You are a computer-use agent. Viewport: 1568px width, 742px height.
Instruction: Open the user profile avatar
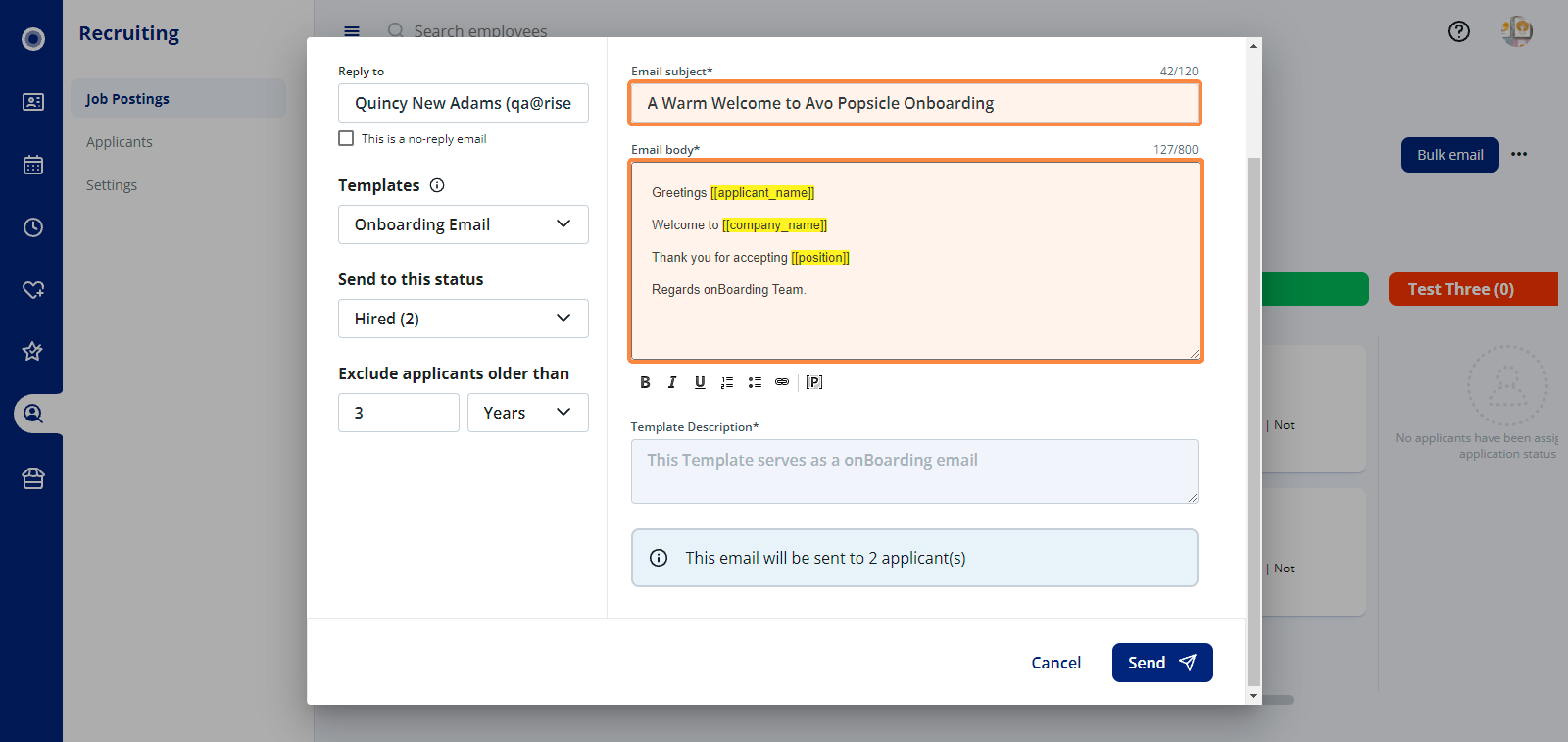tap(1516, 31)
